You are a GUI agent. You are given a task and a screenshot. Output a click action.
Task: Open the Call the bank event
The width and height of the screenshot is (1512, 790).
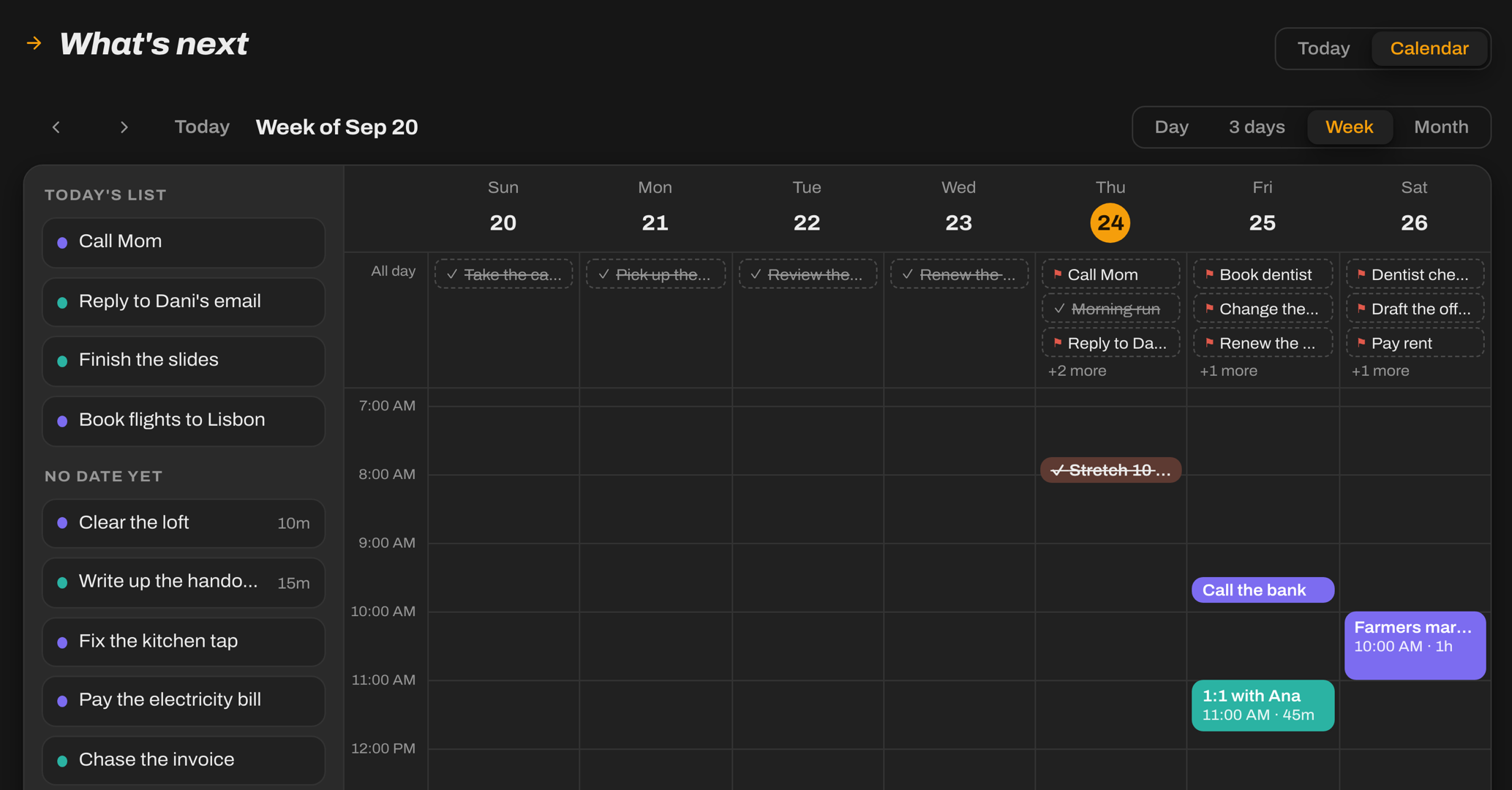click(1263, 590)
